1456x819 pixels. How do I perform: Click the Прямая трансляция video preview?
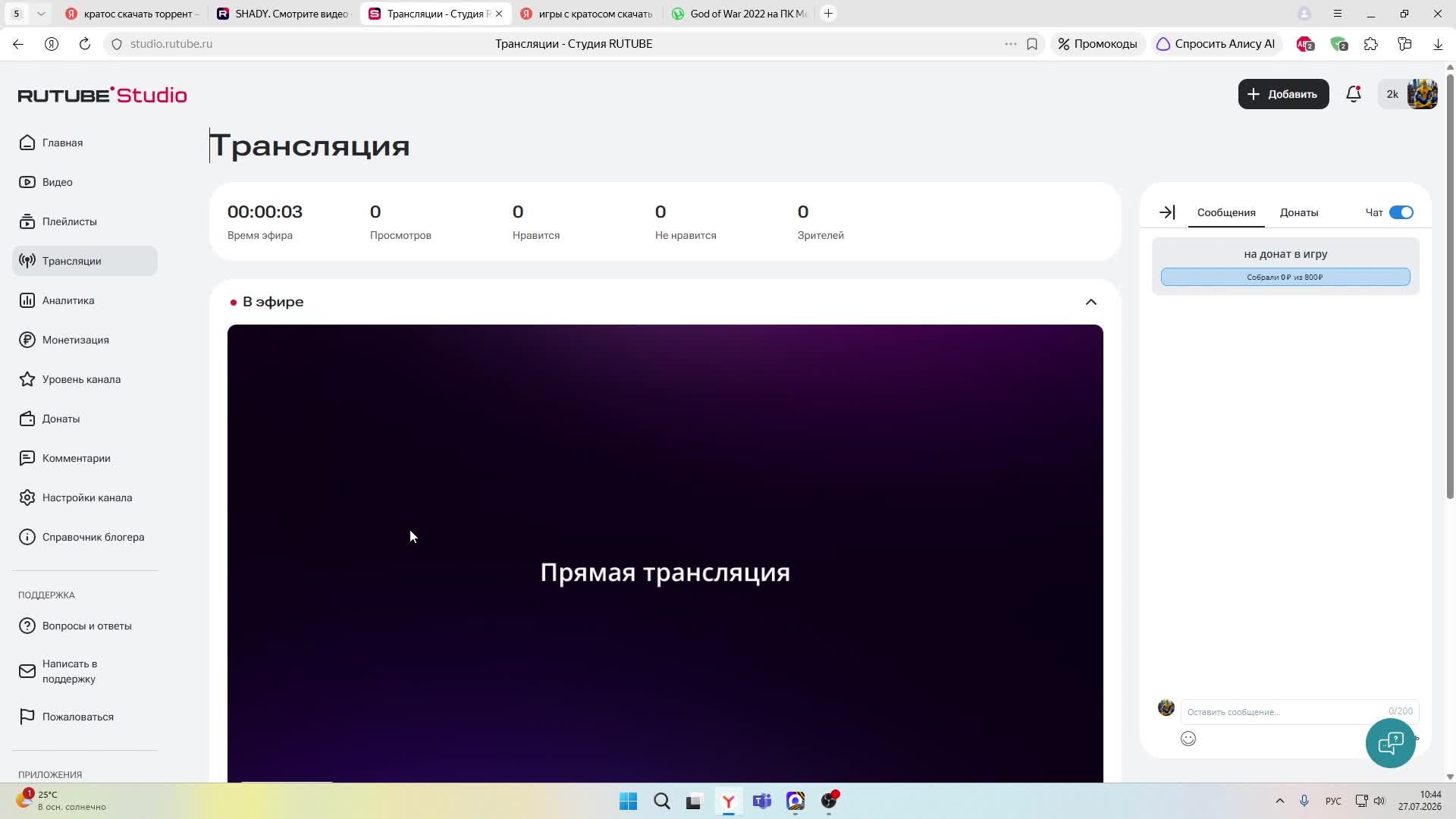click(x=665, y=554)
